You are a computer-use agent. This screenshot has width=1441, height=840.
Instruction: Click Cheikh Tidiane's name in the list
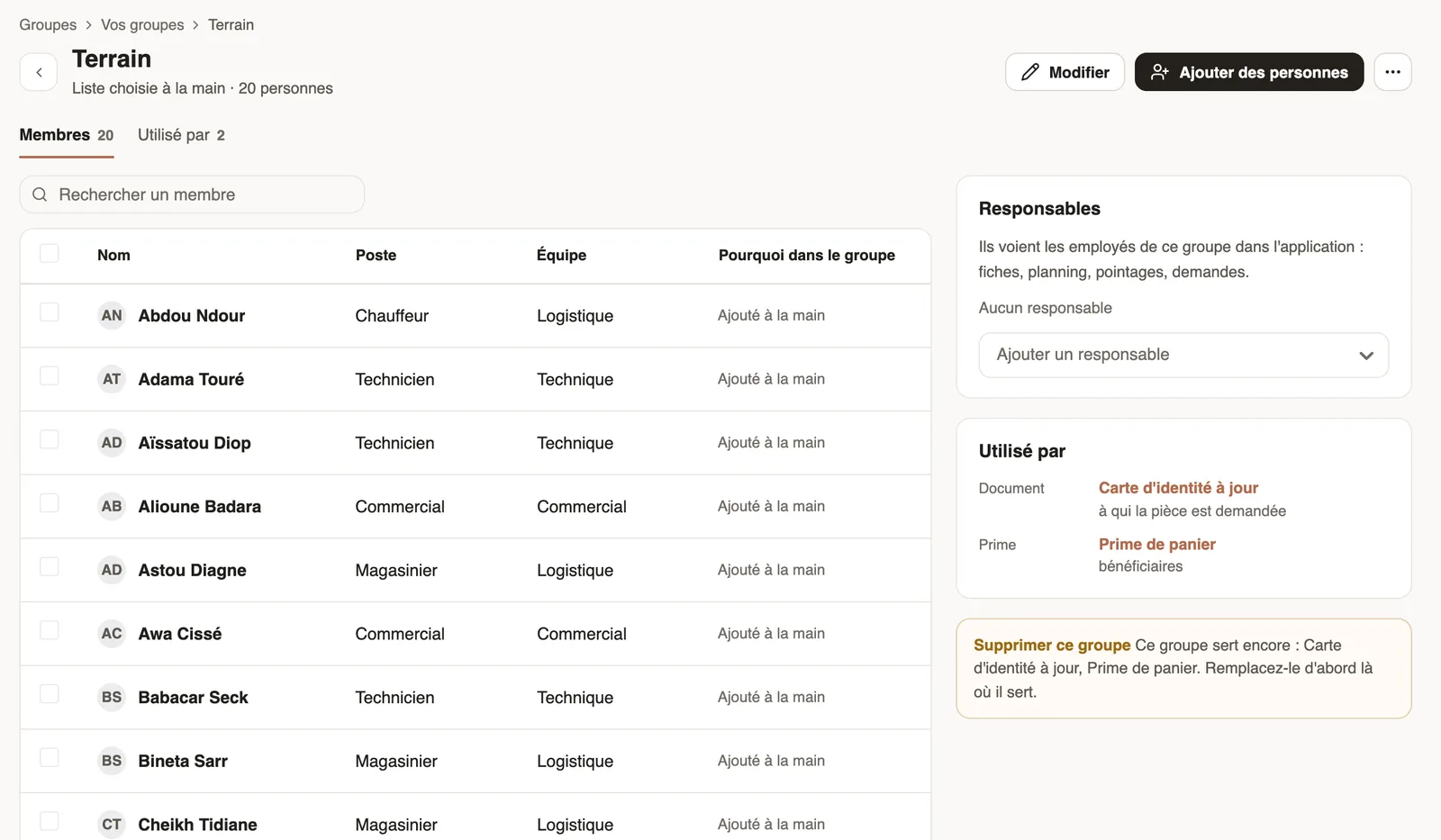(x=197, y=825)
